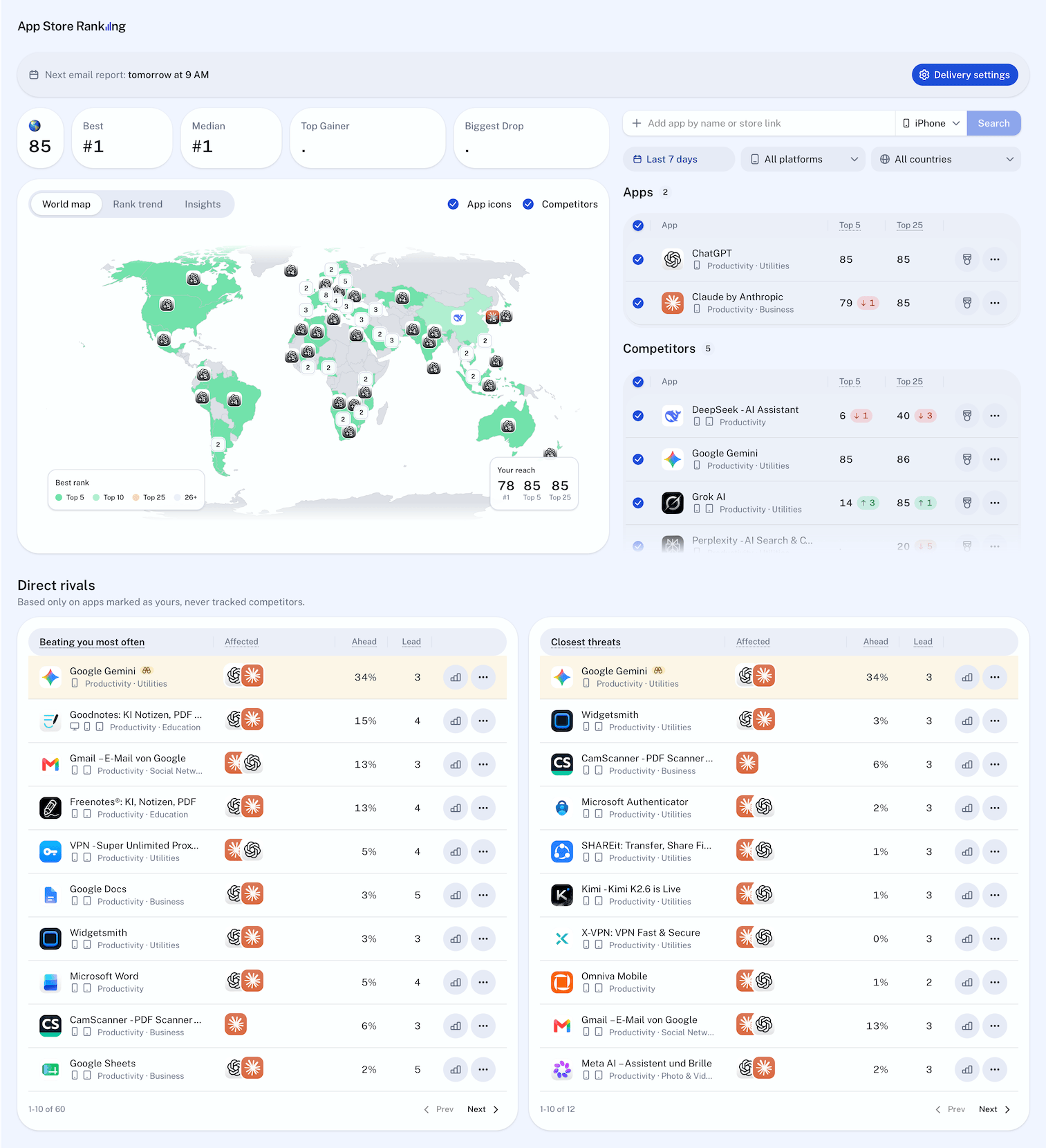
Task: Uncheck the DeepSeek competitor checkbox
Action: 638,416
